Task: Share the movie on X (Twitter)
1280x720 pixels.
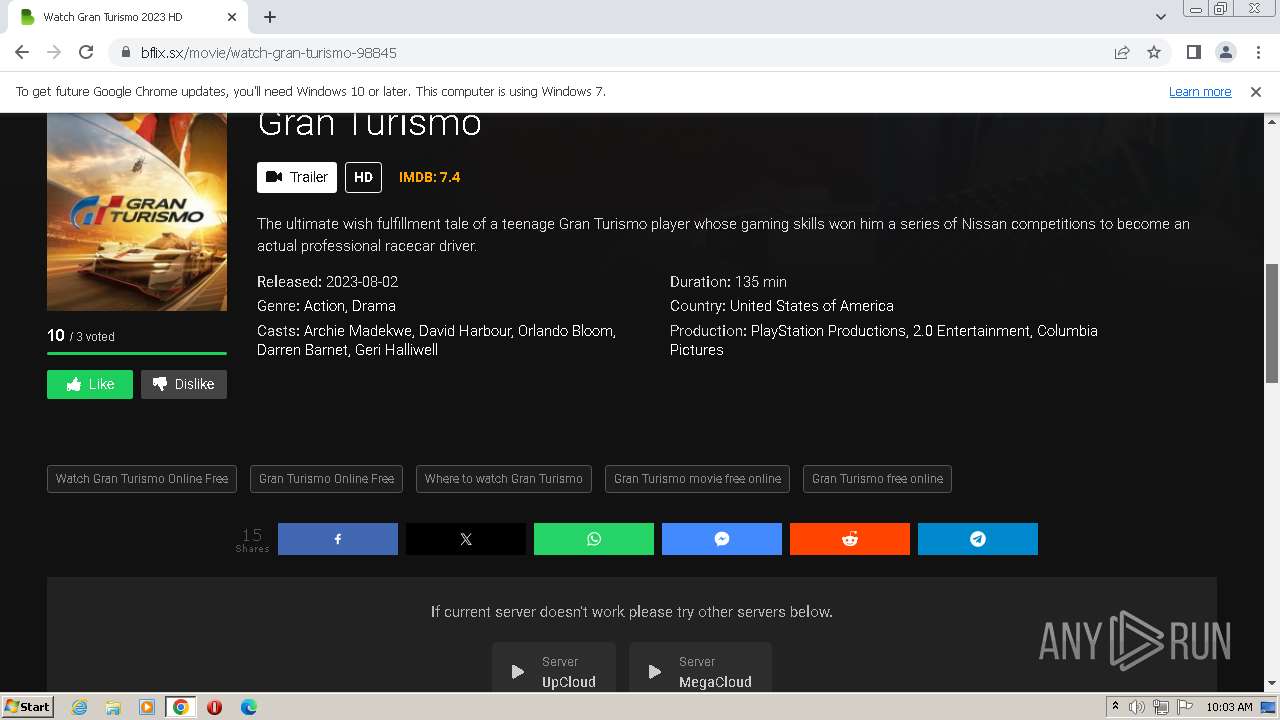Action: (466, 539)
